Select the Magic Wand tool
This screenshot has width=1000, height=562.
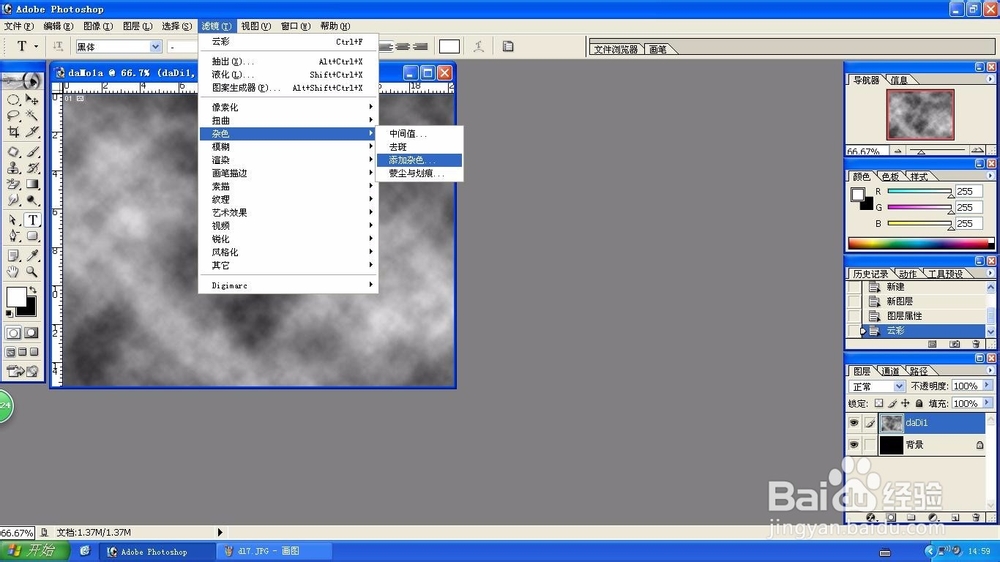(32, 115)
